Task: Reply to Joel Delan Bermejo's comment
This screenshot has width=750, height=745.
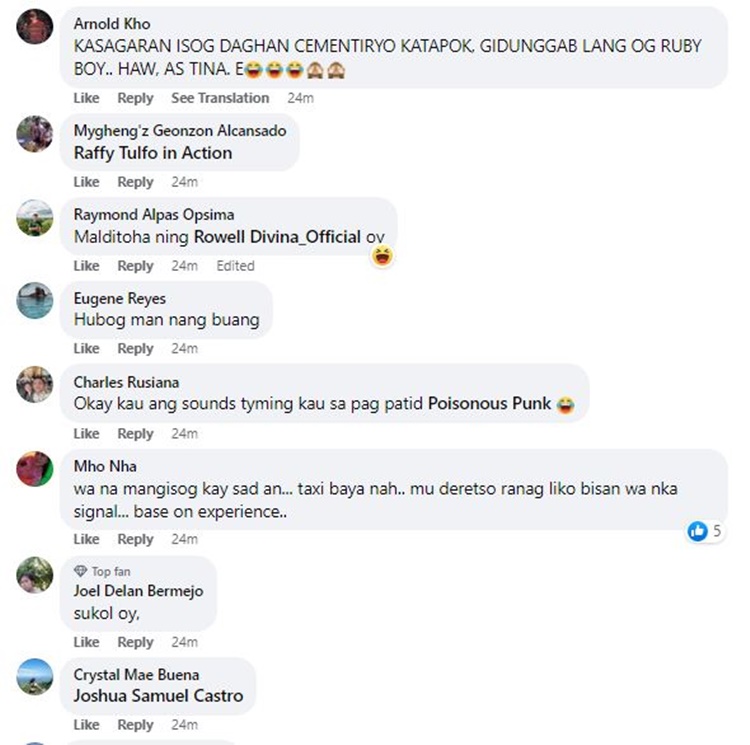Action: [135, 642]
